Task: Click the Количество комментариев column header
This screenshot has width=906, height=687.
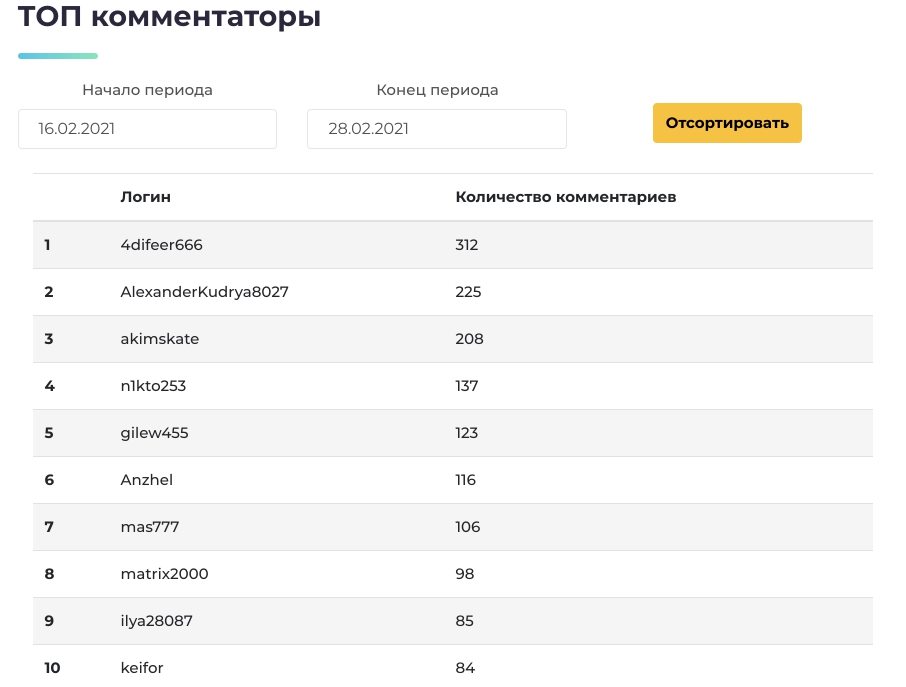Action: point(565,197)
